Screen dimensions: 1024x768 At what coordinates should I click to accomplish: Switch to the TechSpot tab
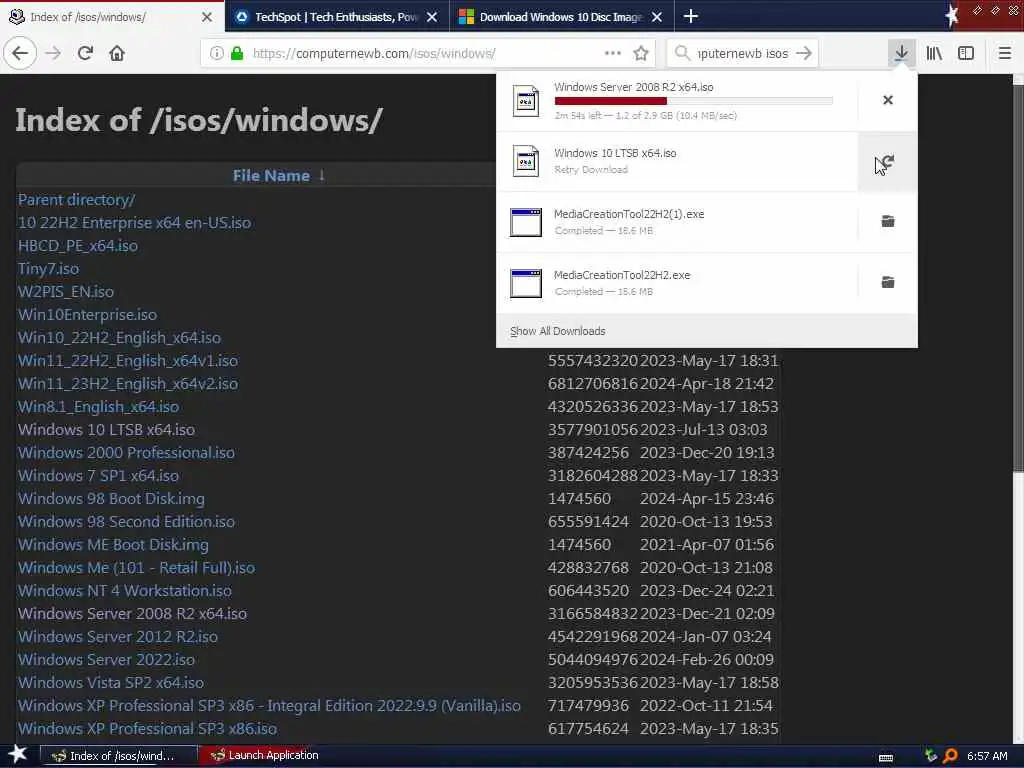click(337, 17)
